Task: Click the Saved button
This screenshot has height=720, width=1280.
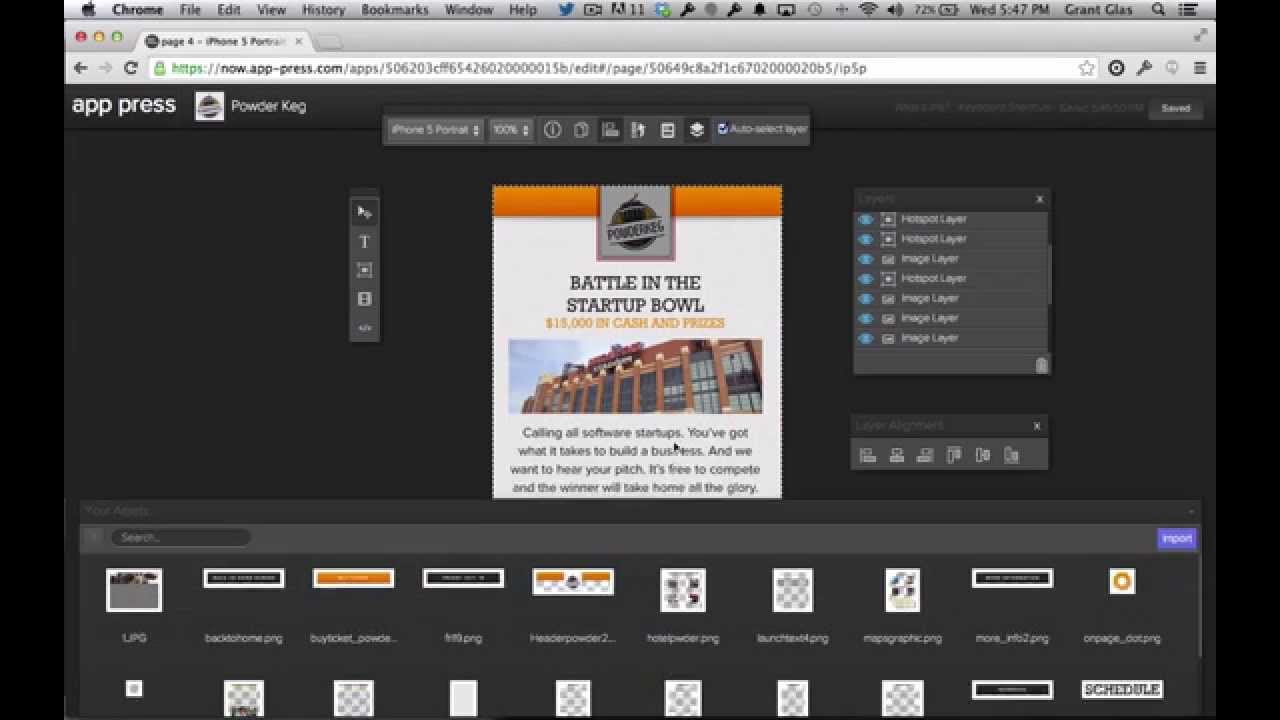Action: 1175,108
